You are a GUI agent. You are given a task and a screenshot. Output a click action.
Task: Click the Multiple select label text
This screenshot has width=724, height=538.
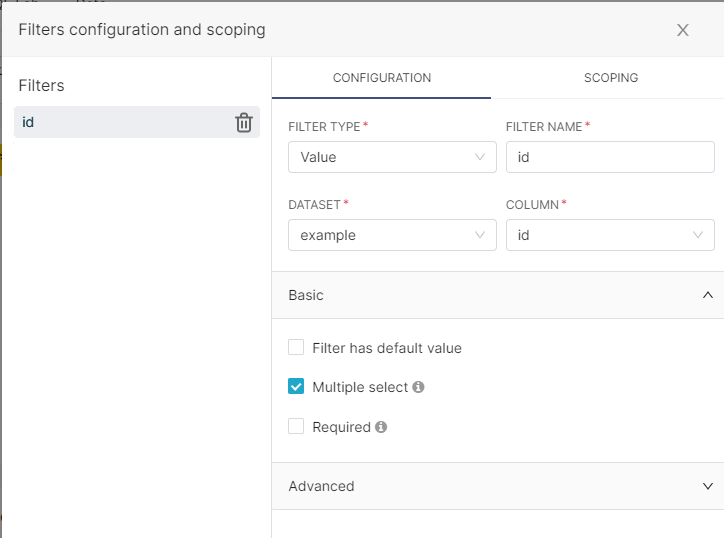pos(360,387)
